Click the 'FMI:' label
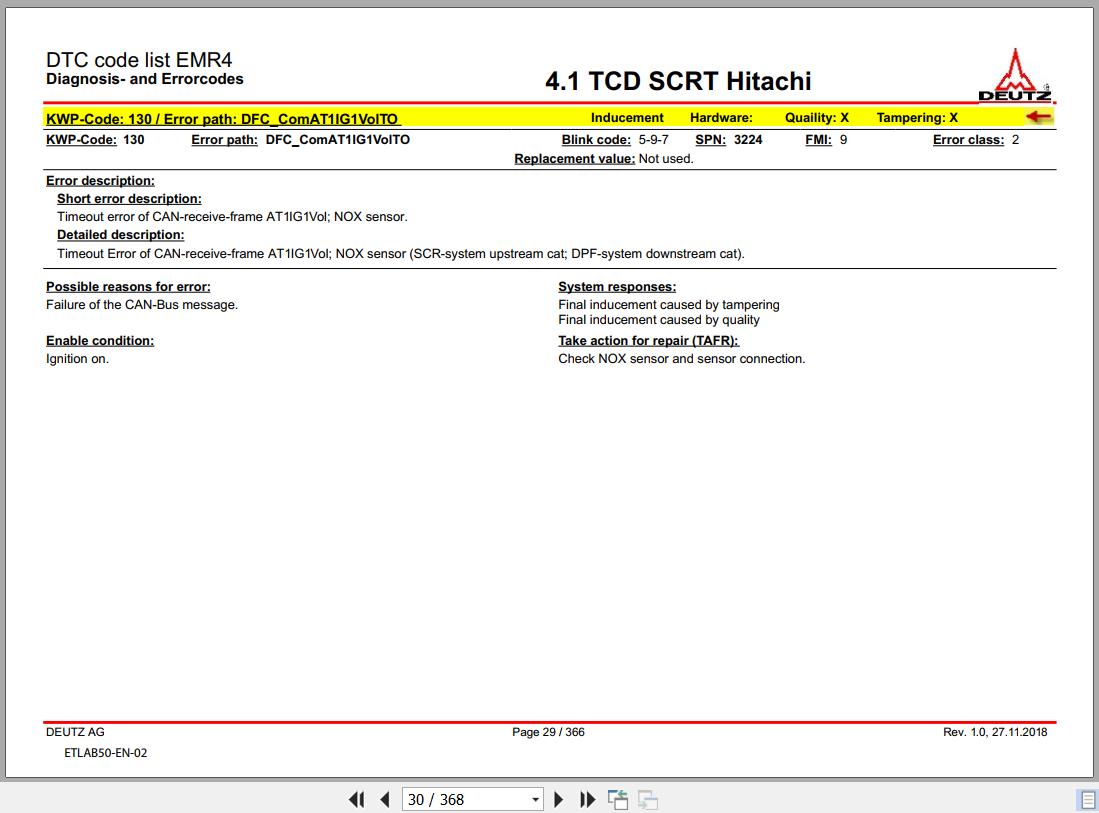1099x813 pixels. (819, 139)
